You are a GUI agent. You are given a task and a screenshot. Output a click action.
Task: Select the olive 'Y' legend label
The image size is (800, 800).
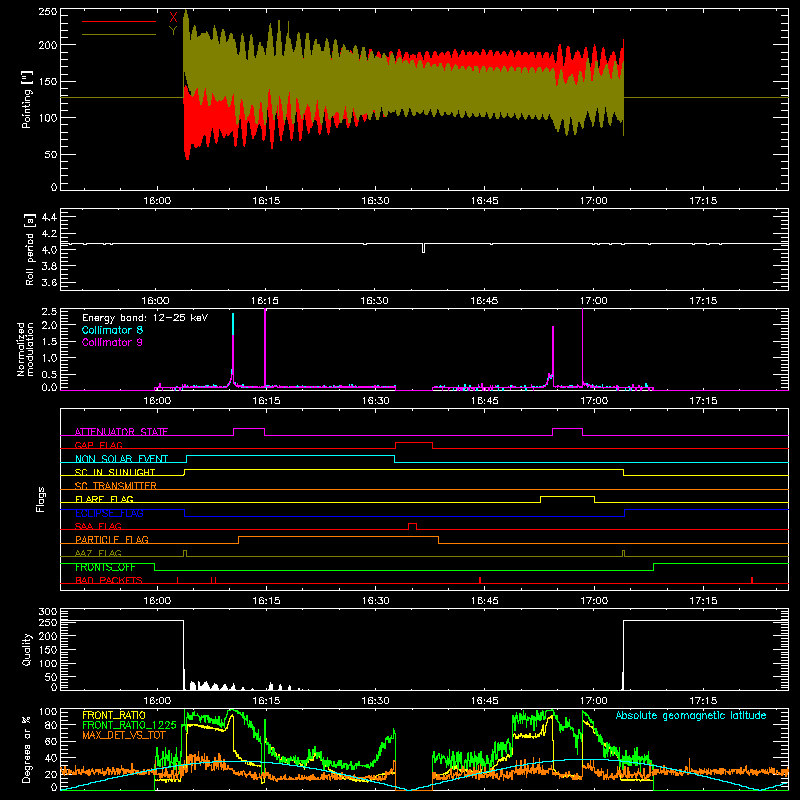173,31
